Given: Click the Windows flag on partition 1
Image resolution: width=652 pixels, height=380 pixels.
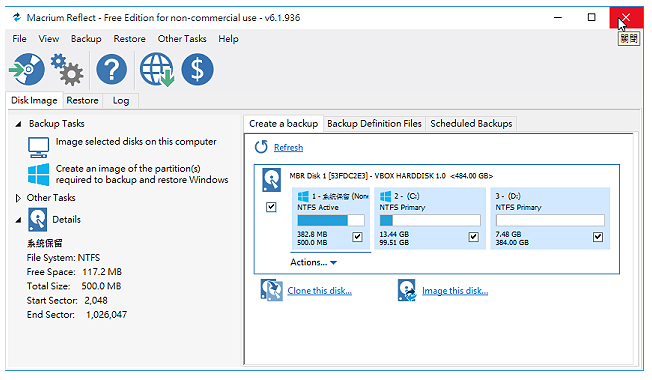Looking at the screenshot, I should point(303,196).
